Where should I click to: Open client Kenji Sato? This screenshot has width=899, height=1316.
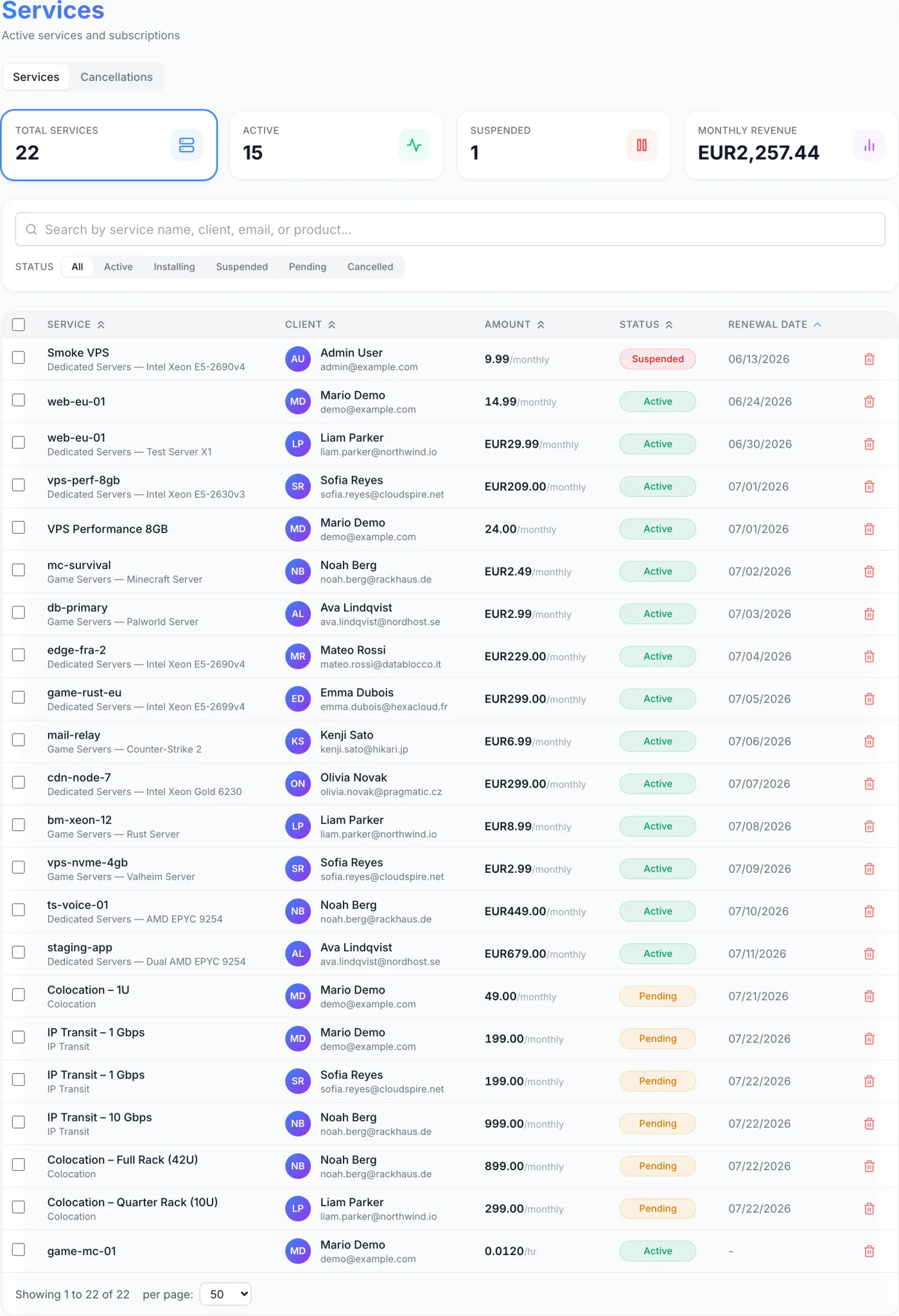click(x=347, y=735)
